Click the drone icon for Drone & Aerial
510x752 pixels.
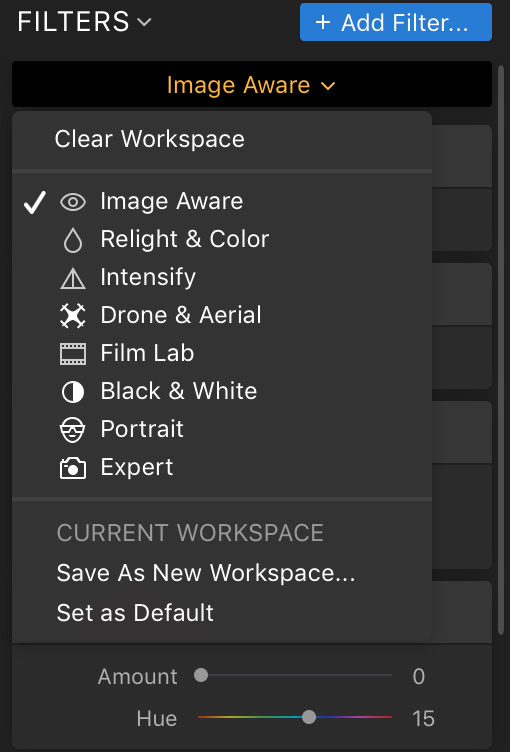(73, 316)
